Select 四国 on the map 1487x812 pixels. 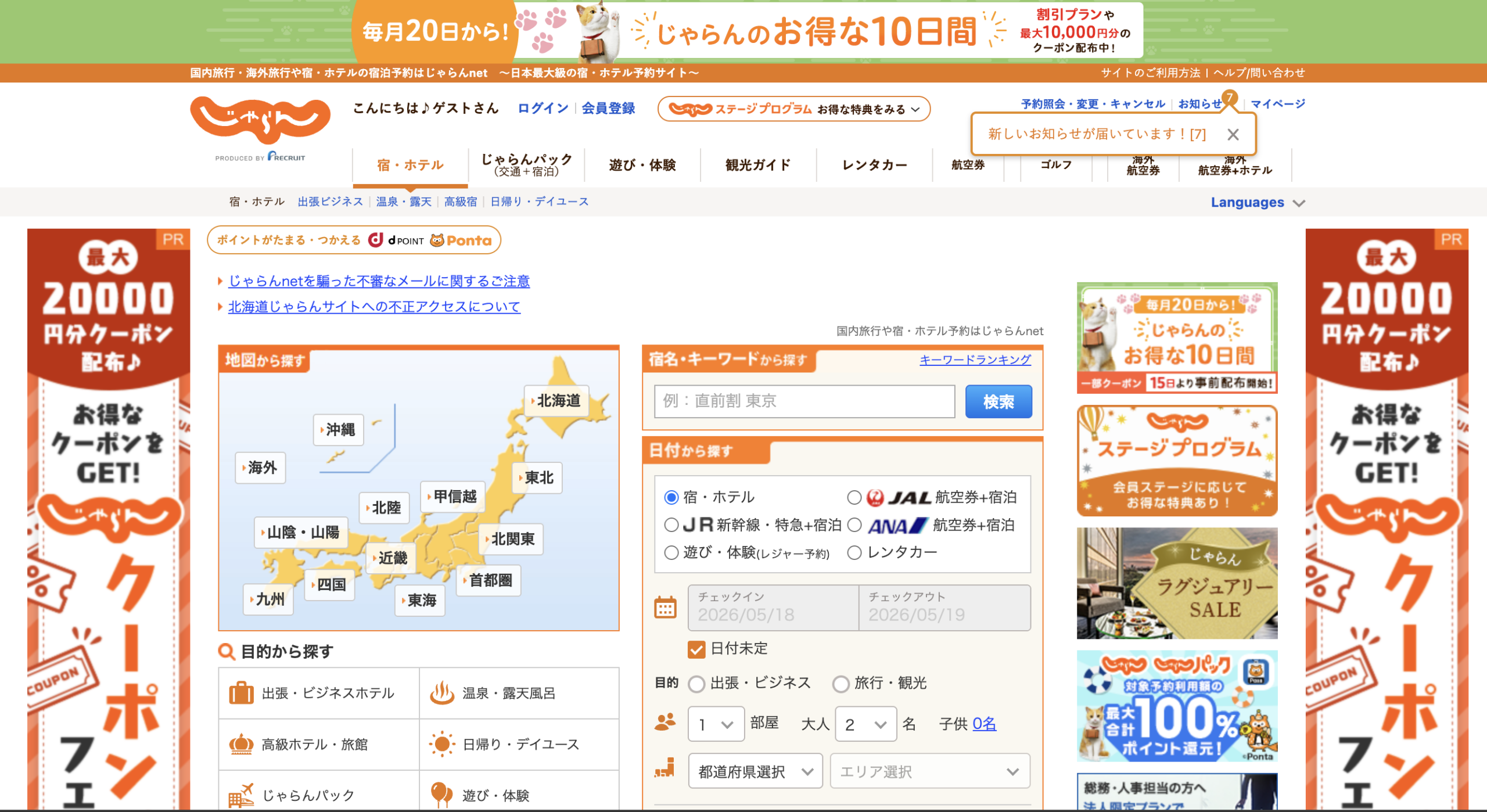pos(329,584)
